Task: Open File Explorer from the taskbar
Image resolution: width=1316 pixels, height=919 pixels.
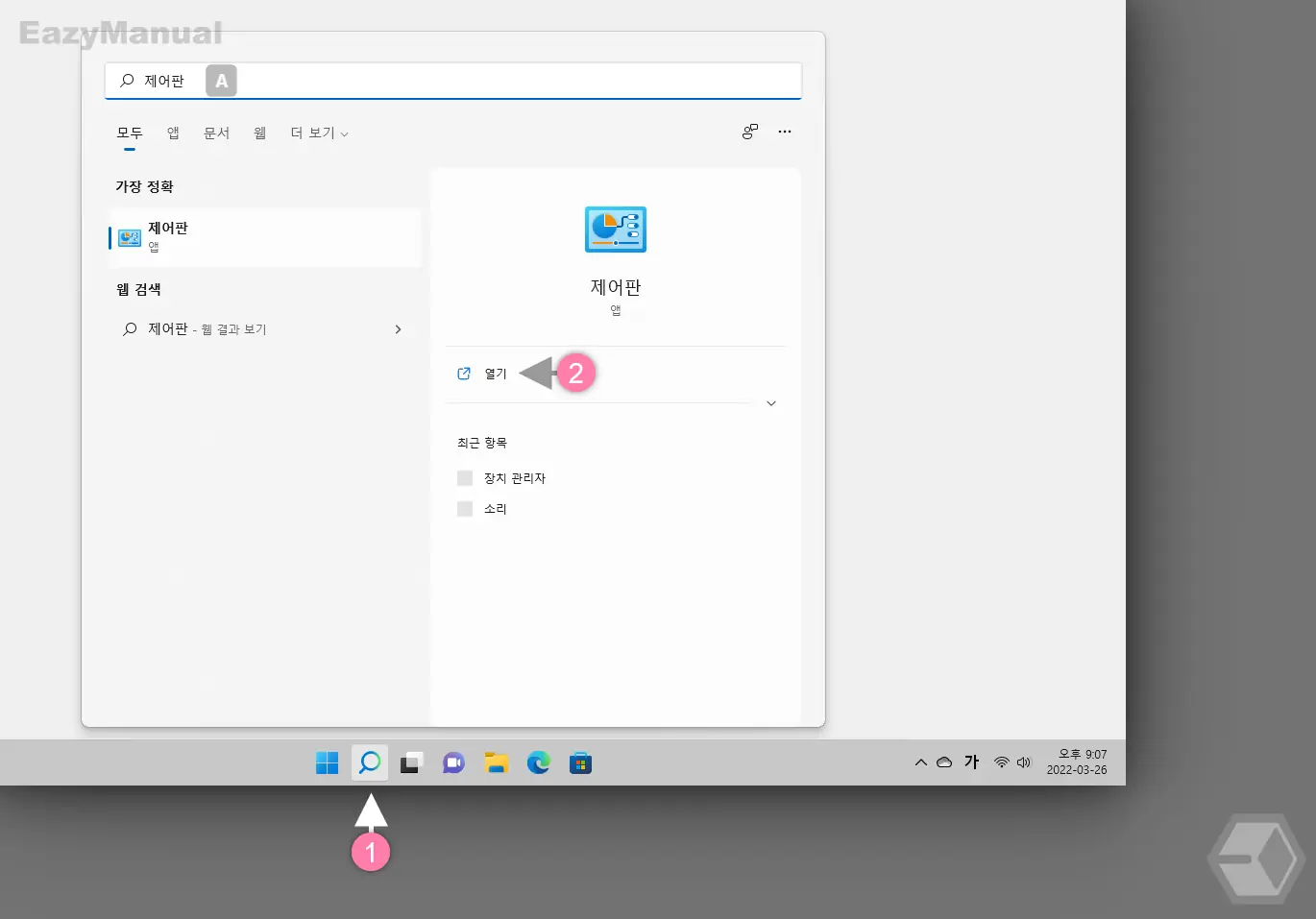Action: click(496, 762)
